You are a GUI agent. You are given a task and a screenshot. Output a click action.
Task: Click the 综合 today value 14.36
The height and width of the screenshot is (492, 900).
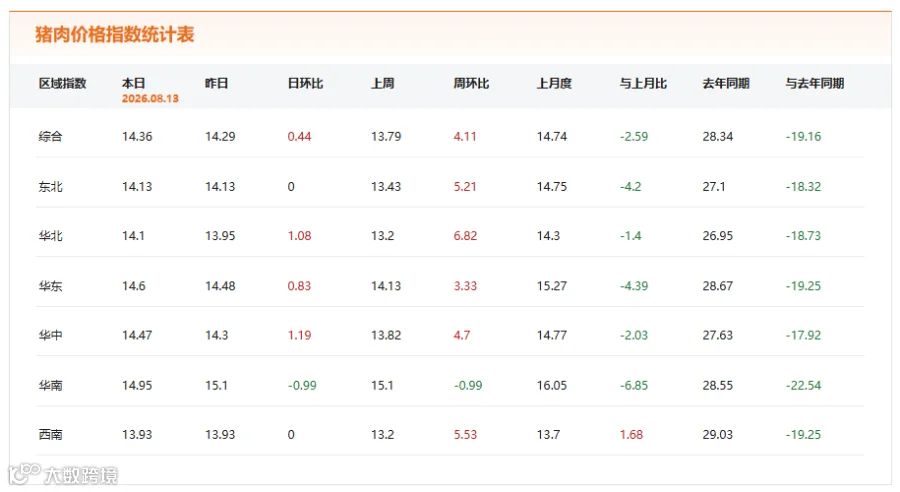[x=137, y=137]
